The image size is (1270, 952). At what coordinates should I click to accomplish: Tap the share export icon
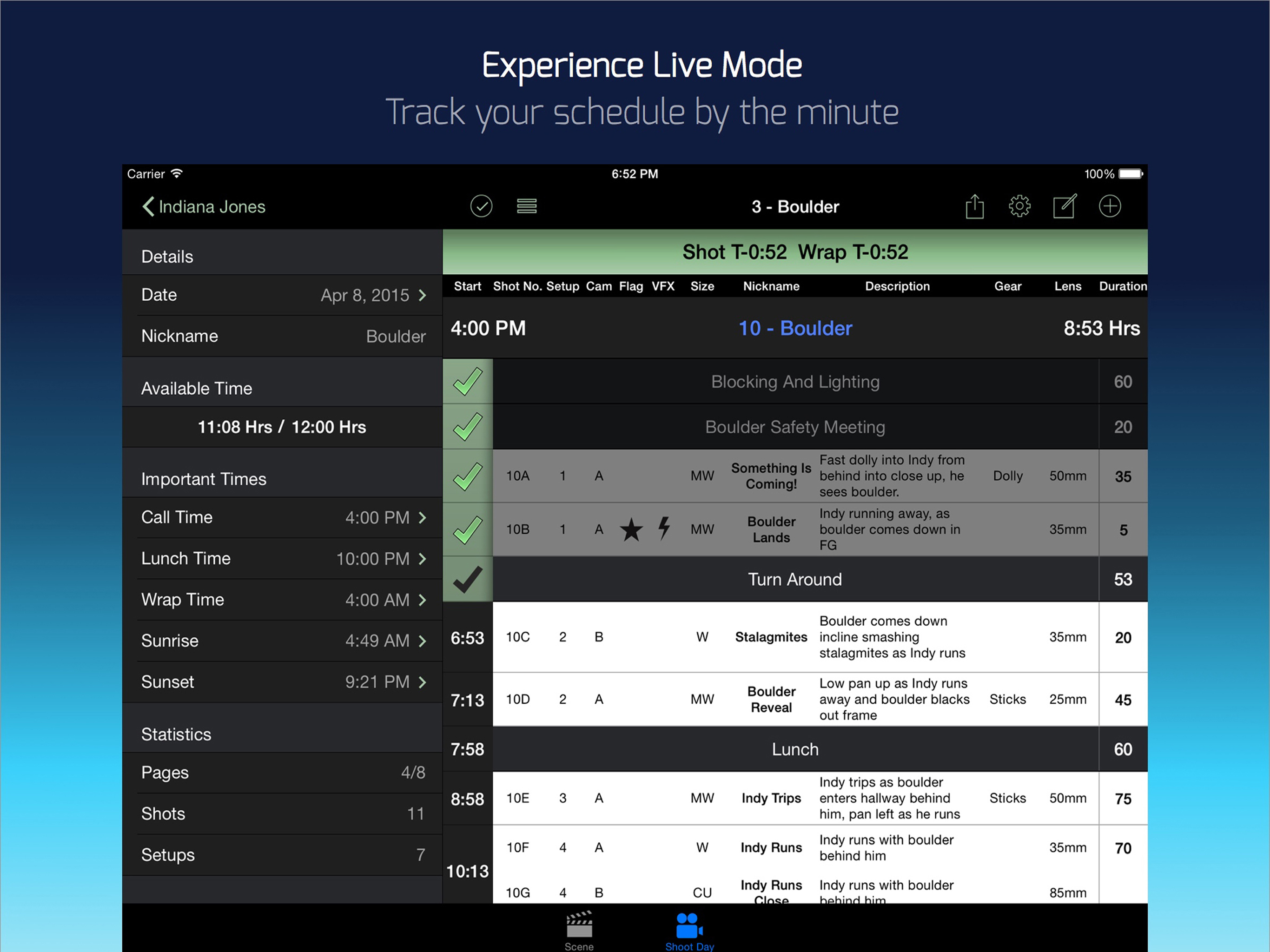[974, 206]
